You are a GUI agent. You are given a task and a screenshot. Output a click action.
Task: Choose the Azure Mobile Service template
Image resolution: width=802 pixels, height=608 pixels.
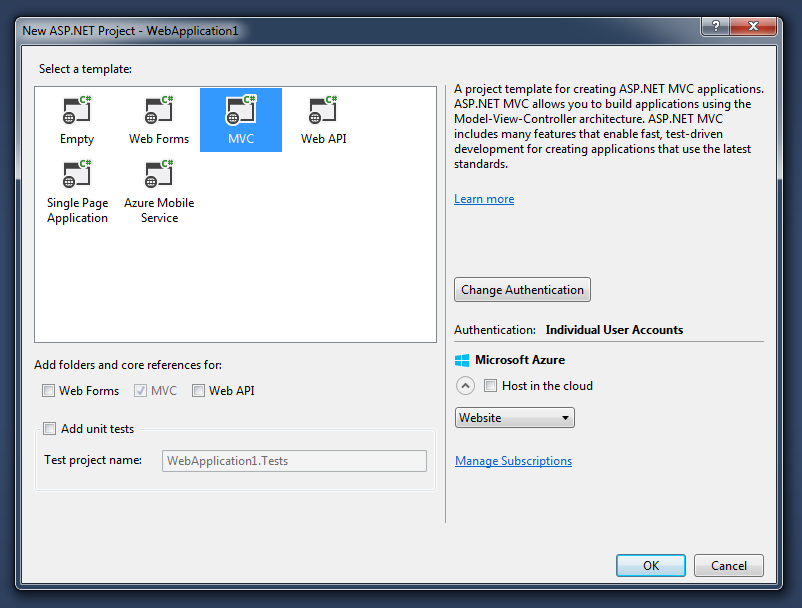[159, 191]
